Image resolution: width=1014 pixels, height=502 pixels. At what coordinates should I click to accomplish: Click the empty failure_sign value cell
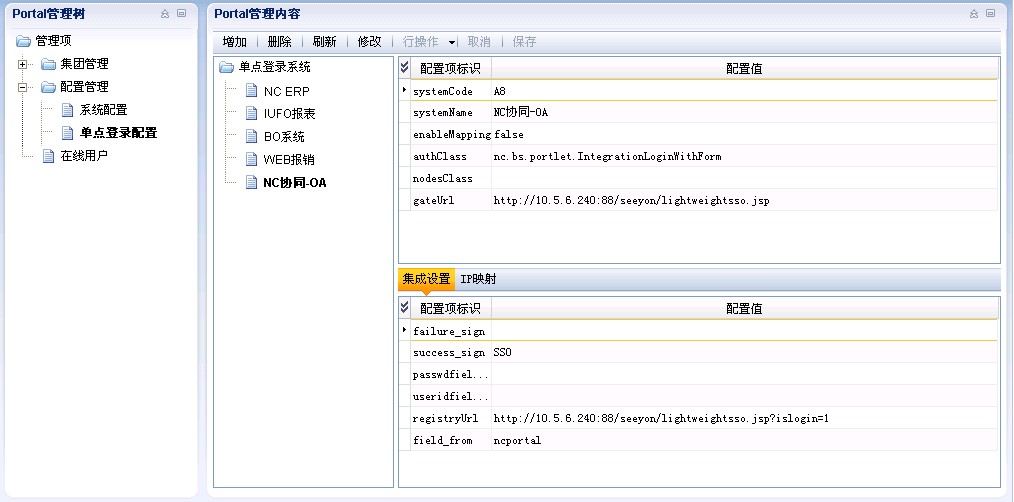pyautogui.click(x=744, y=331)
